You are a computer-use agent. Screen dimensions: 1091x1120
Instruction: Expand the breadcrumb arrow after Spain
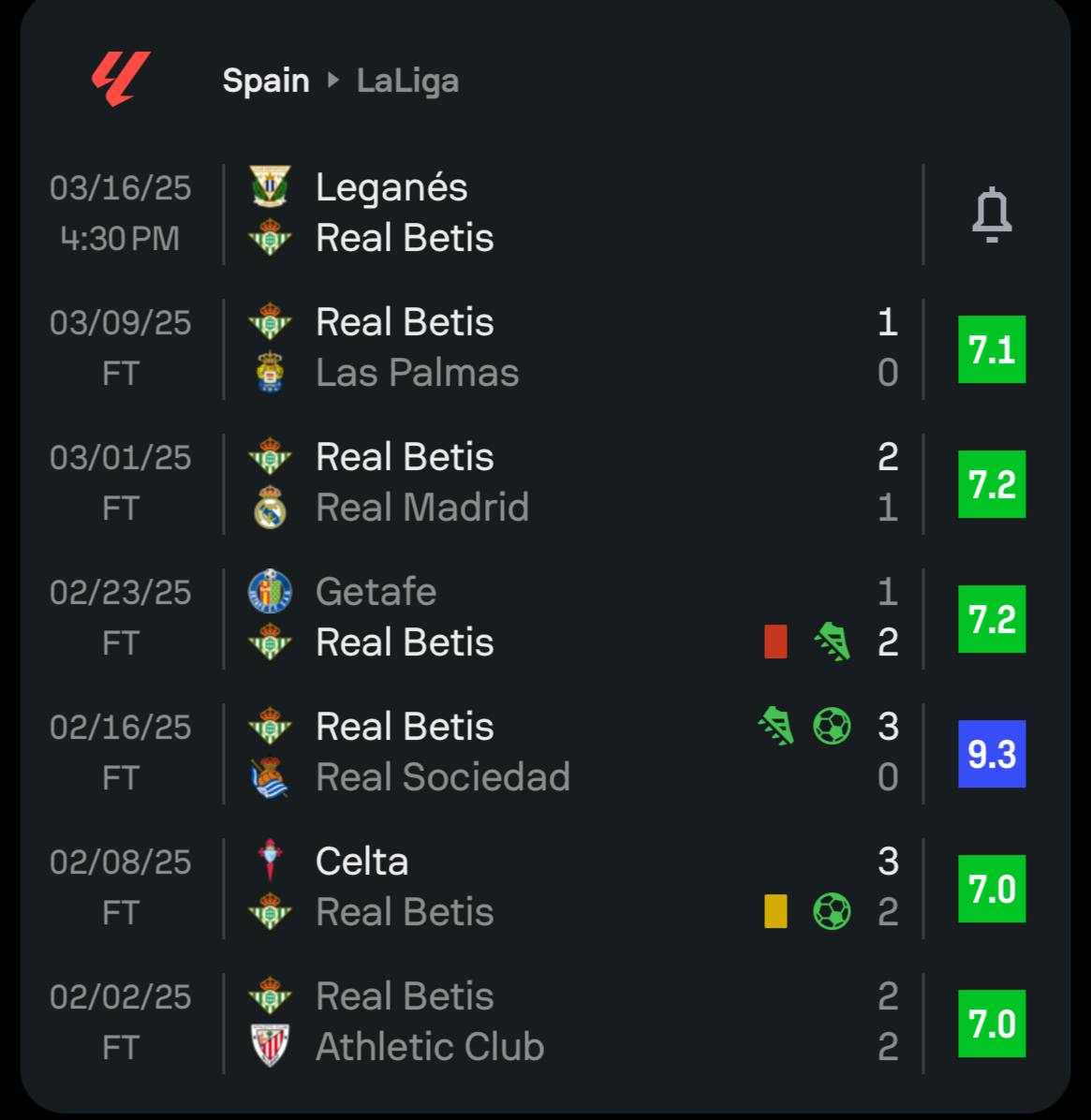[333, 81]
